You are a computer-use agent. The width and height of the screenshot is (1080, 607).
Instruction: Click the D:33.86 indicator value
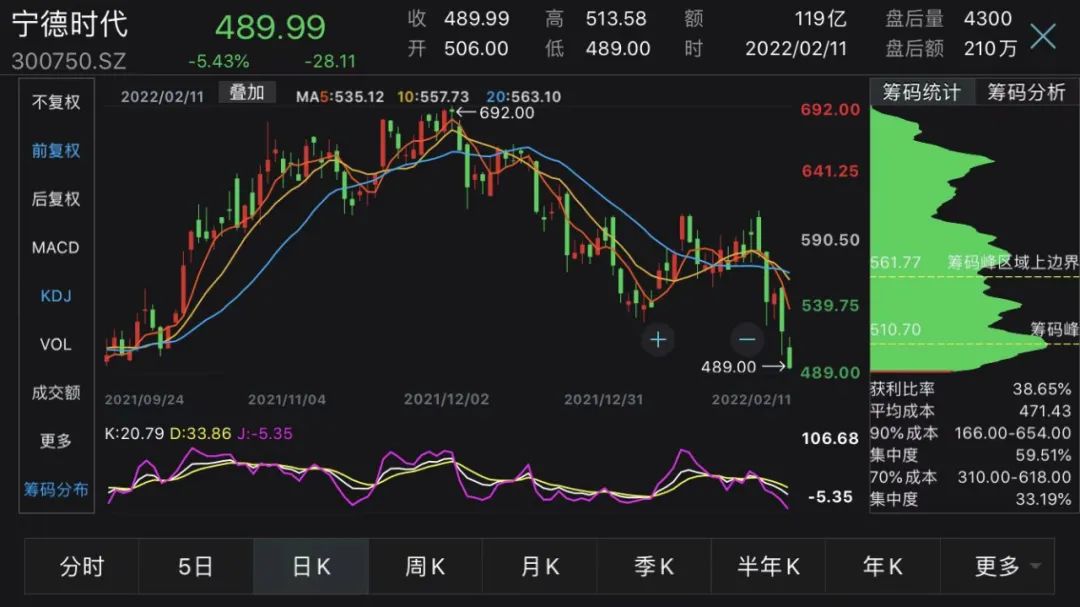200,434
